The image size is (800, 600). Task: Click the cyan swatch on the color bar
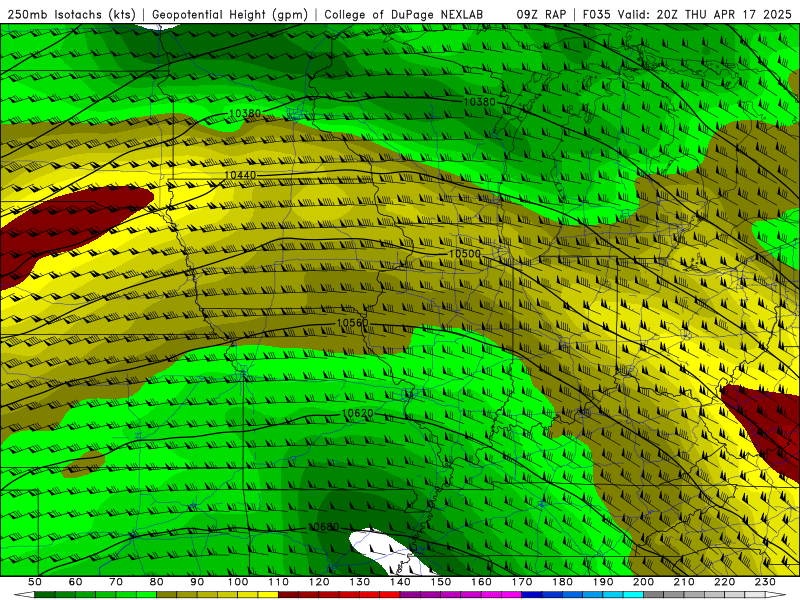[x=633, y=594]
